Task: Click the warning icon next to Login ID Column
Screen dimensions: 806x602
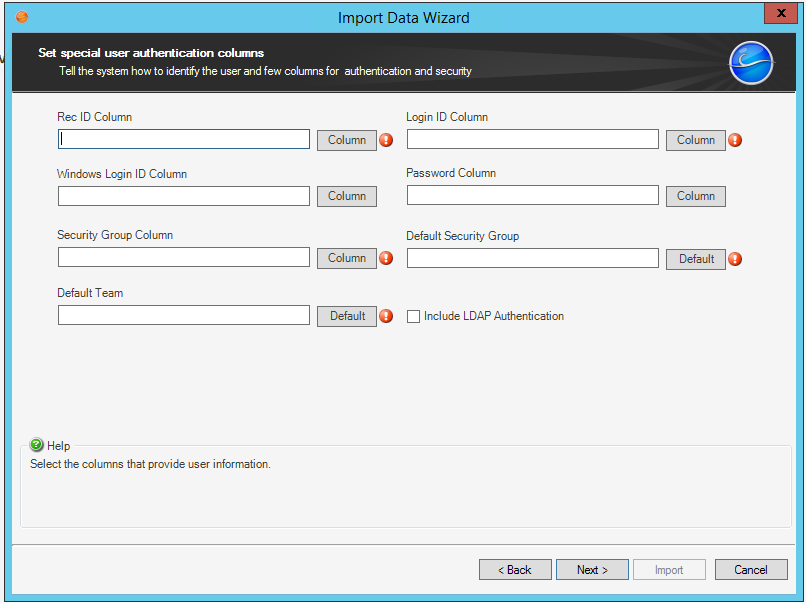Action: [x=735, y=140]
